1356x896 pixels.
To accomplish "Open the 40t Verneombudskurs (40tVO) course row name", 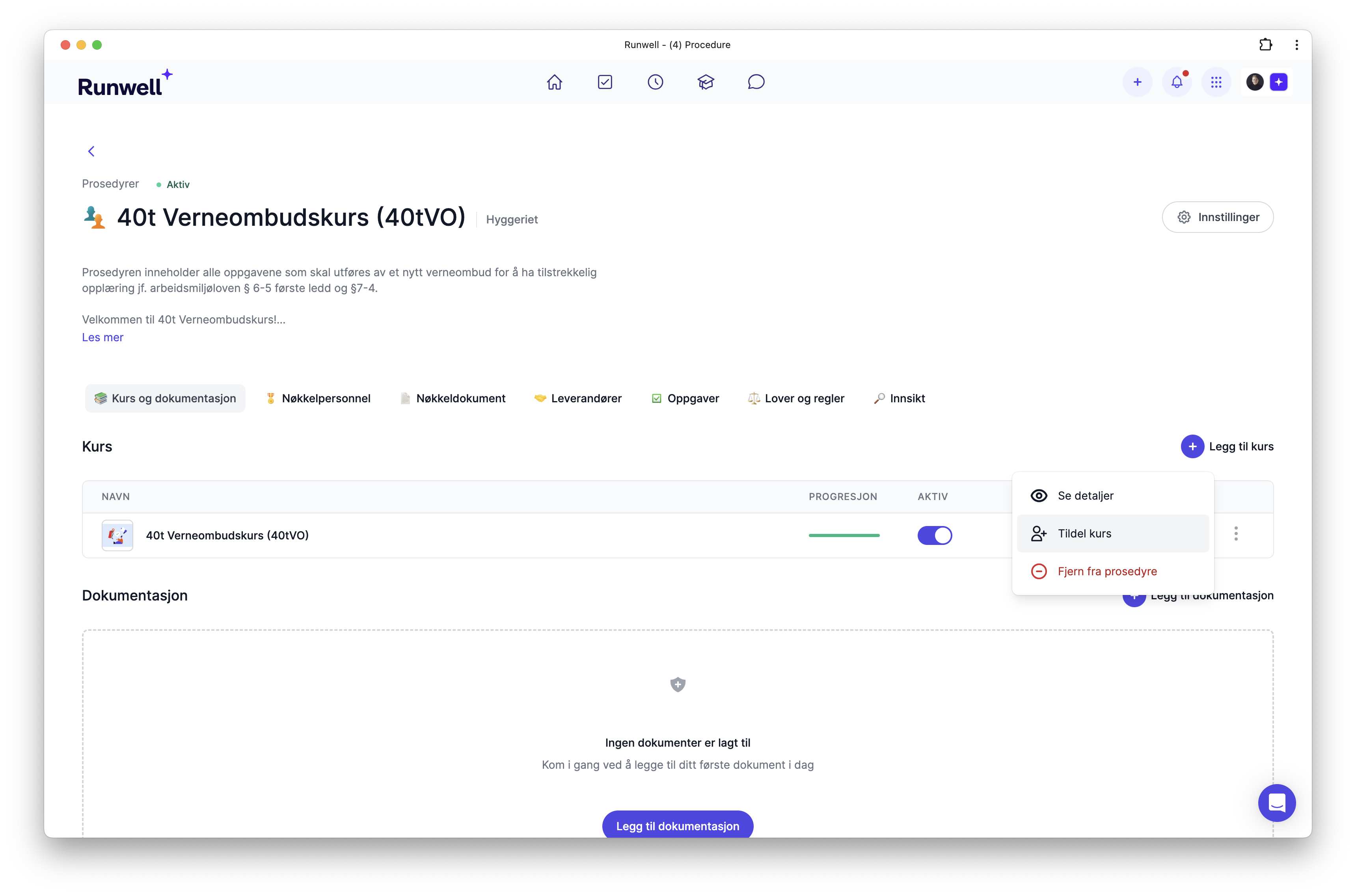I will point(227,535).
